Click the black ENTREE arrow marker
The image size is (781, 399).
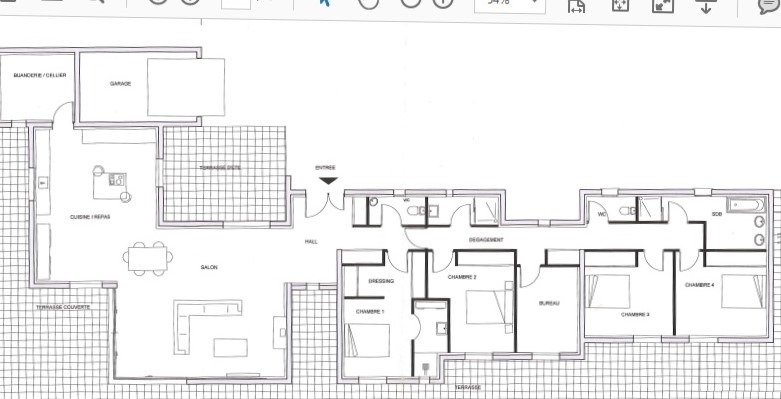coord(328,181)
